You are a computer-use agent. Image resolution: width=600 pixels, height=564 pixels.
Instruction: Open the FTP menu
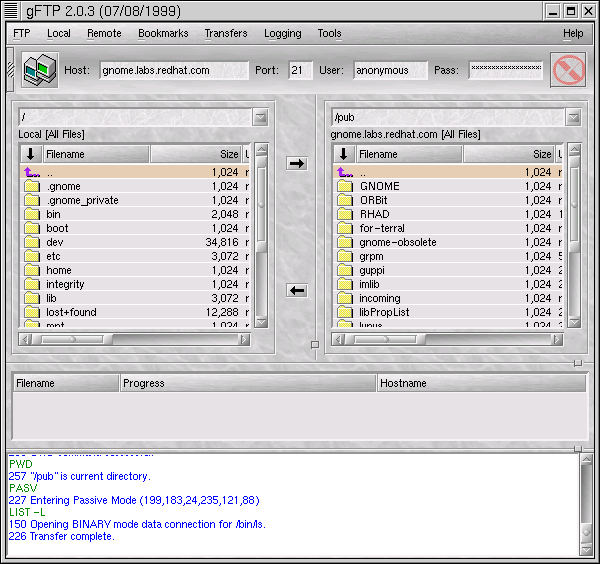[22, 34]
